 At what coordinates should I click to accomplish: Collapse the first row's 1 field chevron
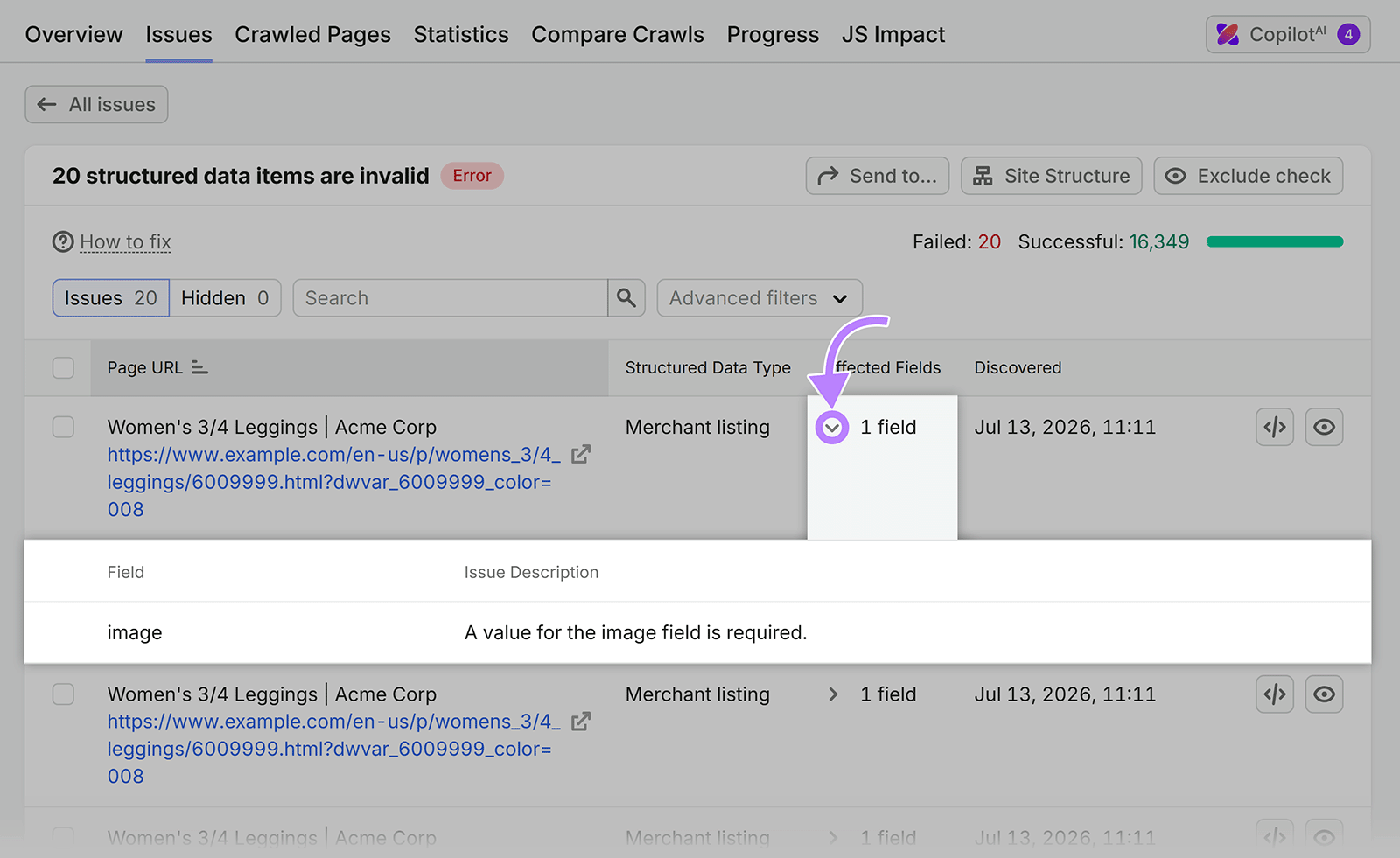832,428
